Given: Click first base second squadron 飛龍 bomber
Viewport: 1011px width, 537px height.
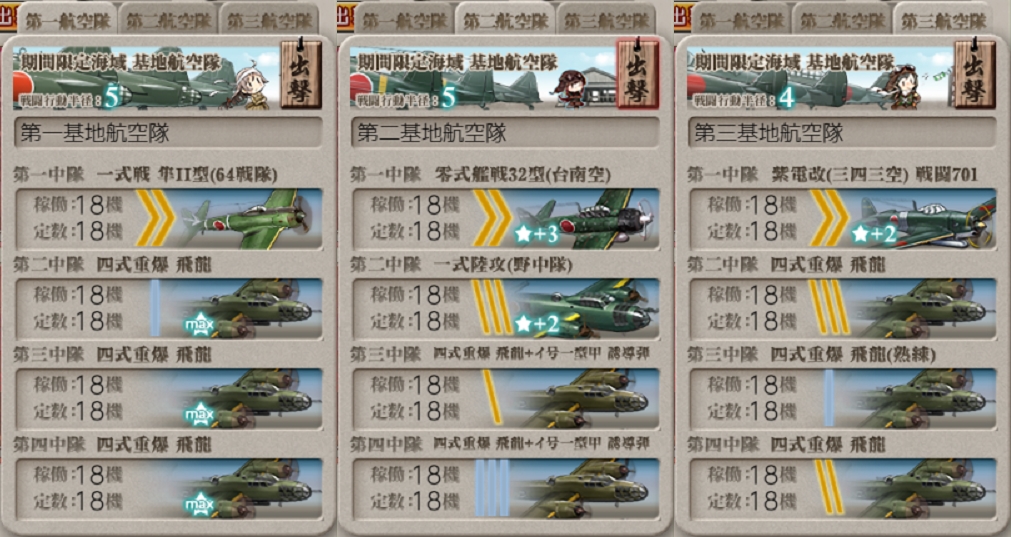Looking at the screenshot, I should [168, 308].
